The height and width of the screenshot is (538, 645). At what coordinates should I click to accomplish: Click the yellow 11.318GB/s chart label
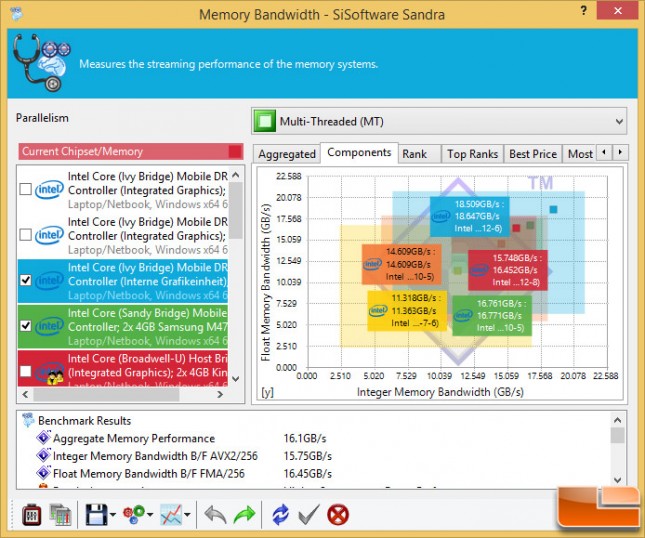(x=407, y=311)
